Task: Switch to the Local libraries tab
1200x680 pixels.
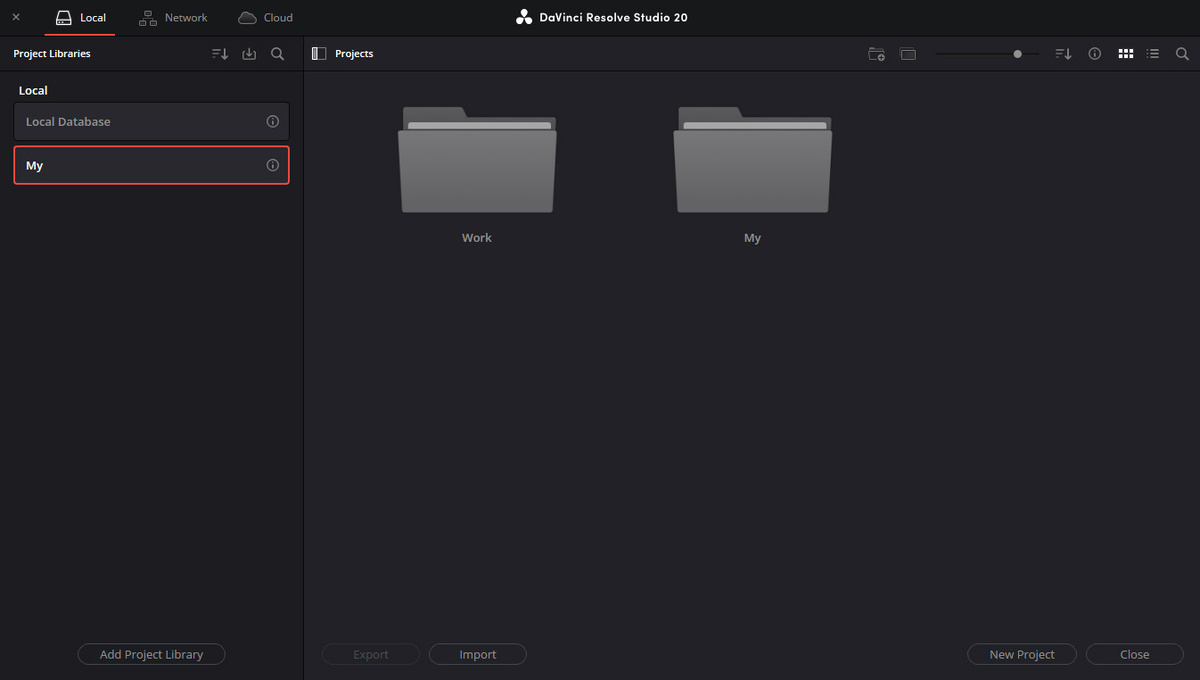Action: point(80,18)
